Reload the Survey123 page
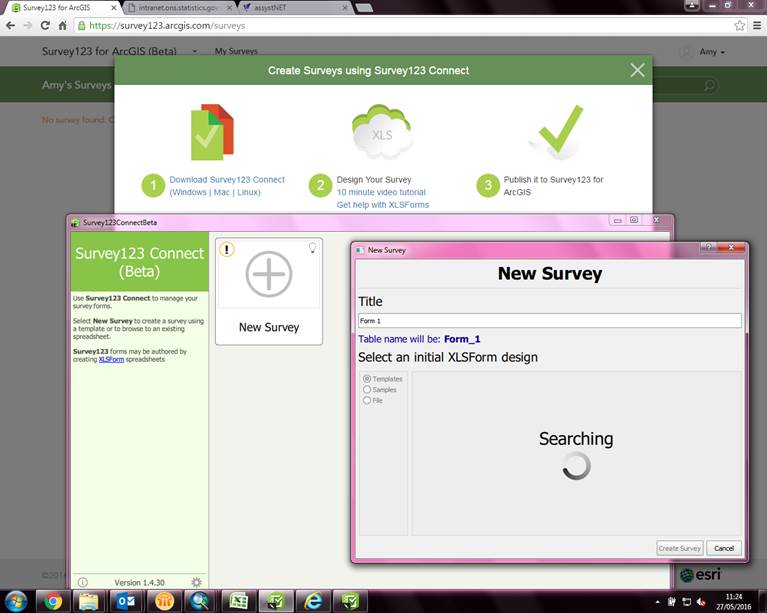The image size is (767, 613). coord(45,25)
